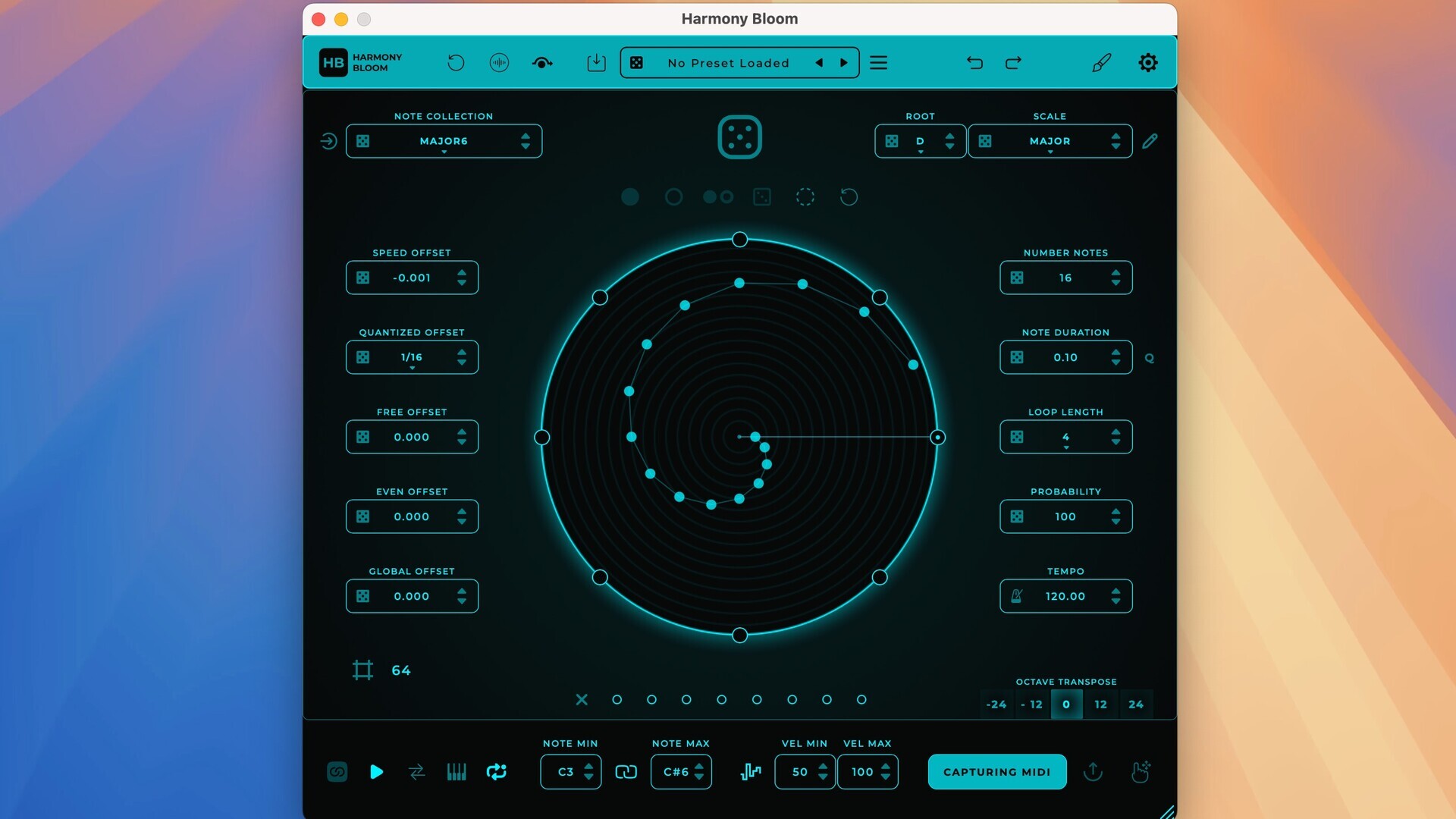Screen dimensions: 1456x819
Task: Toggle the loop repeat icon
Action: coord(497,772)
